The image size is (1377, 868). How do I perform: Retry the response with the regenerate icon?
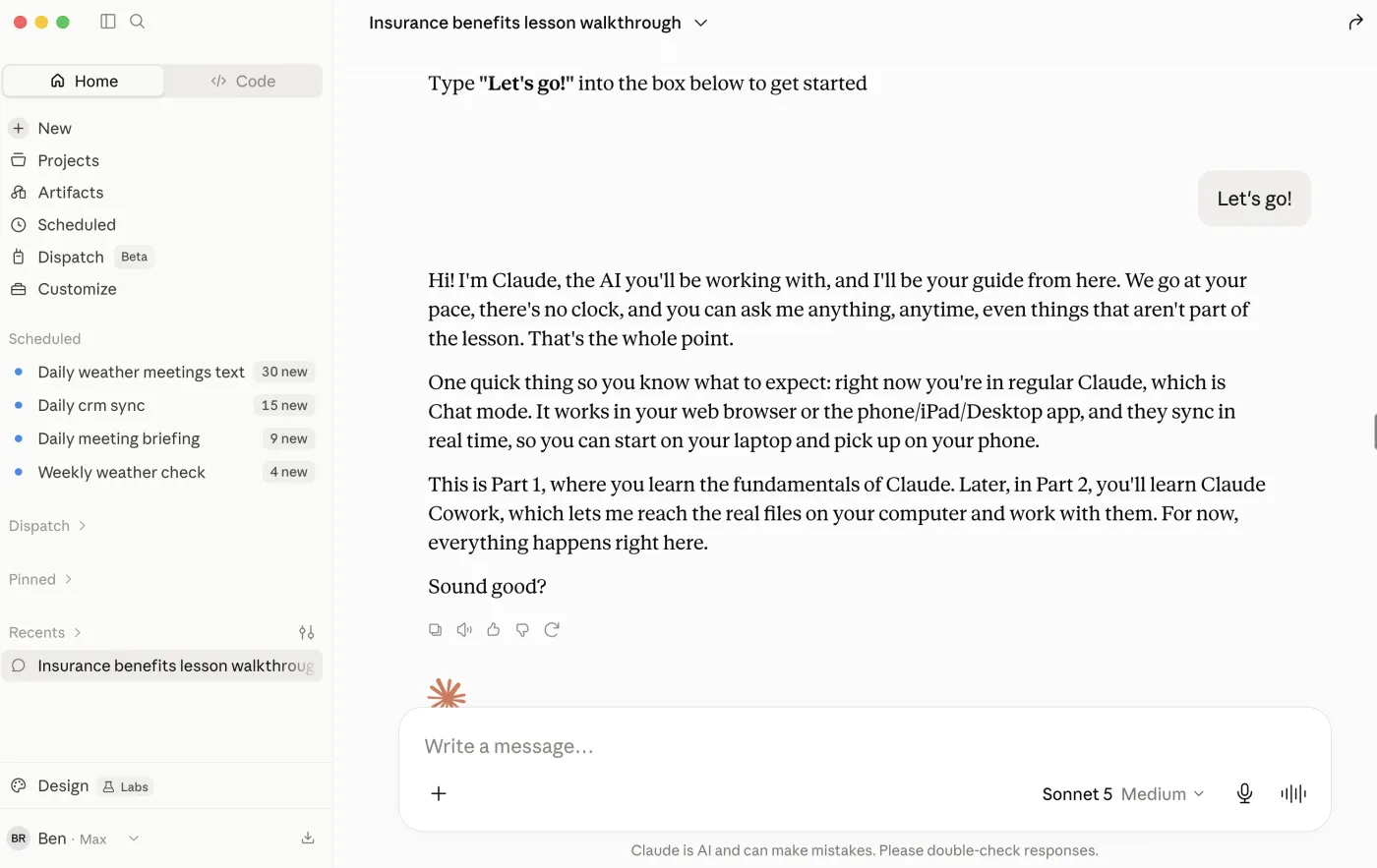pos(552,630)
